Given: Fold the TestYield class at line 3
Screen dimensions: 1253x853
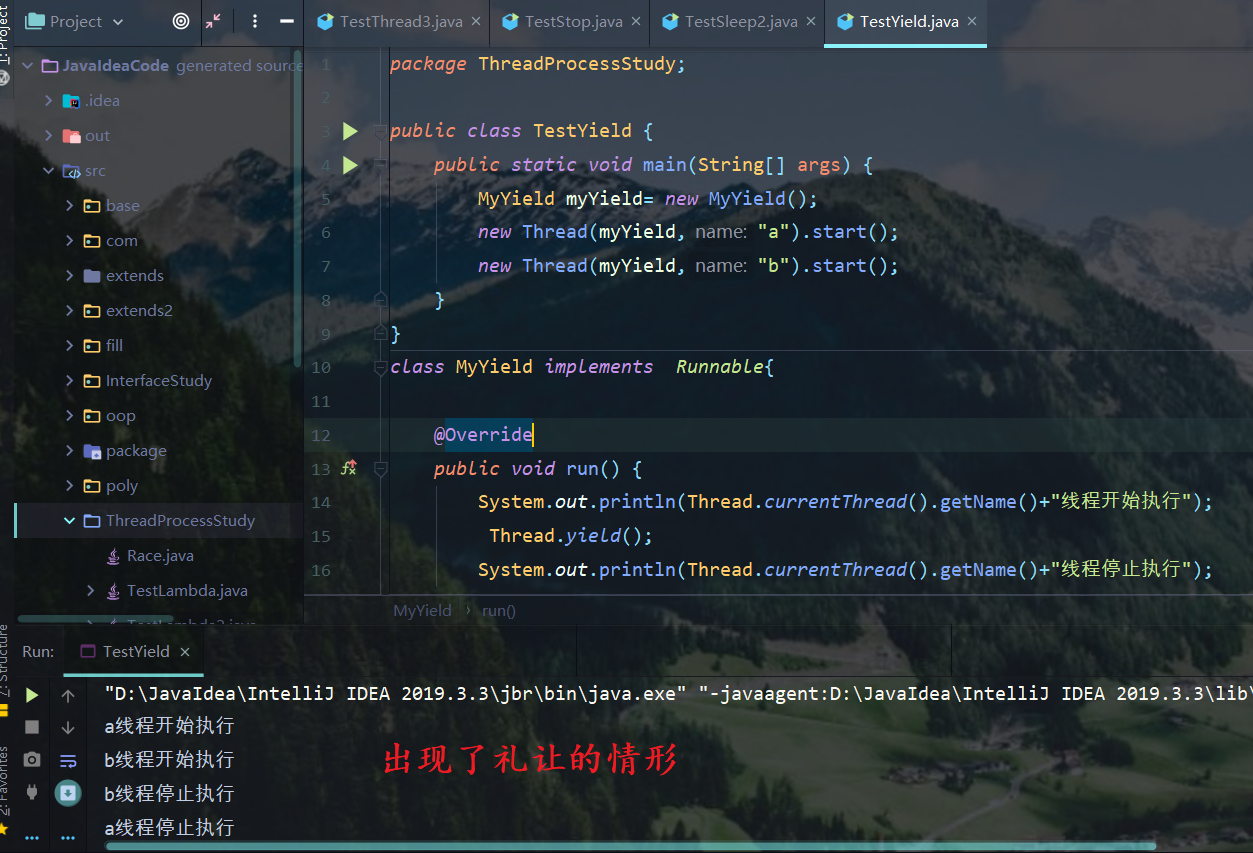Looking at the screenshot, I should 379,131.
